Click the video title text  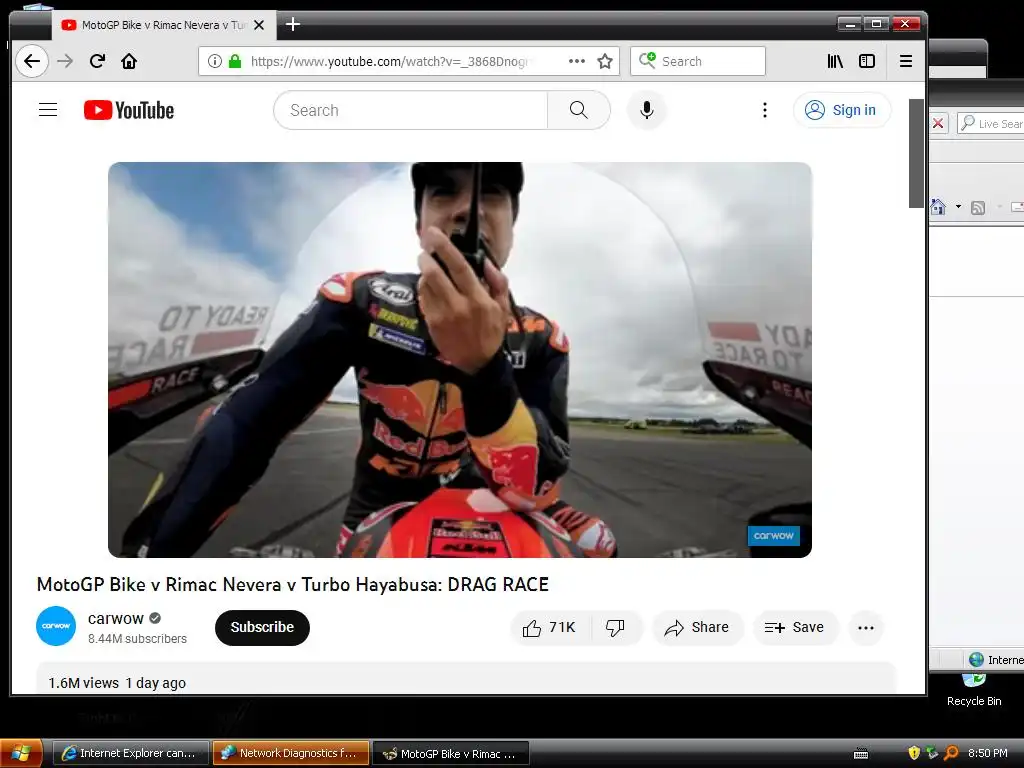[x=293, y=584]
